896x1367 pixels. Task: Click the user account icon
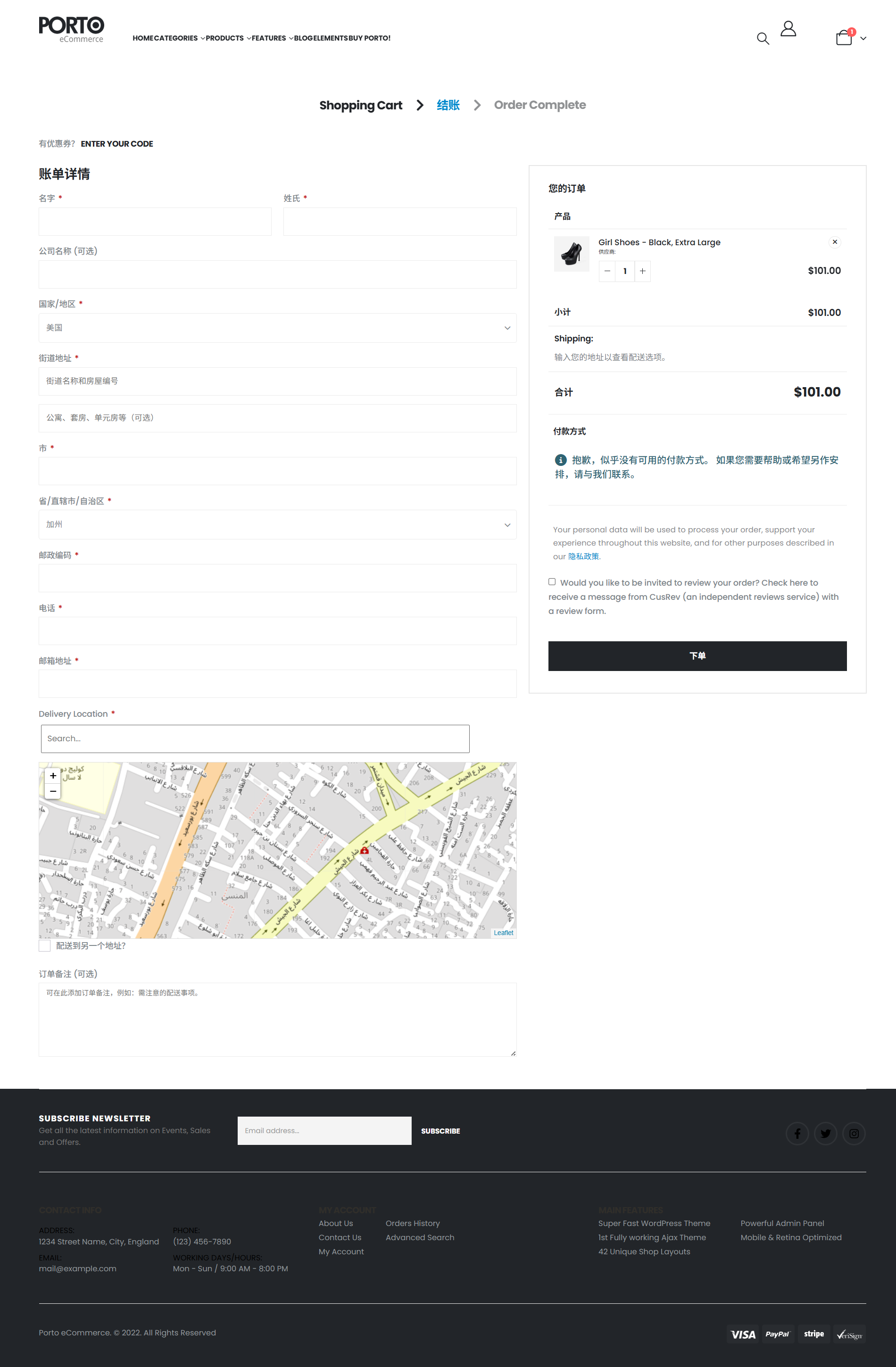pos(788,29)
